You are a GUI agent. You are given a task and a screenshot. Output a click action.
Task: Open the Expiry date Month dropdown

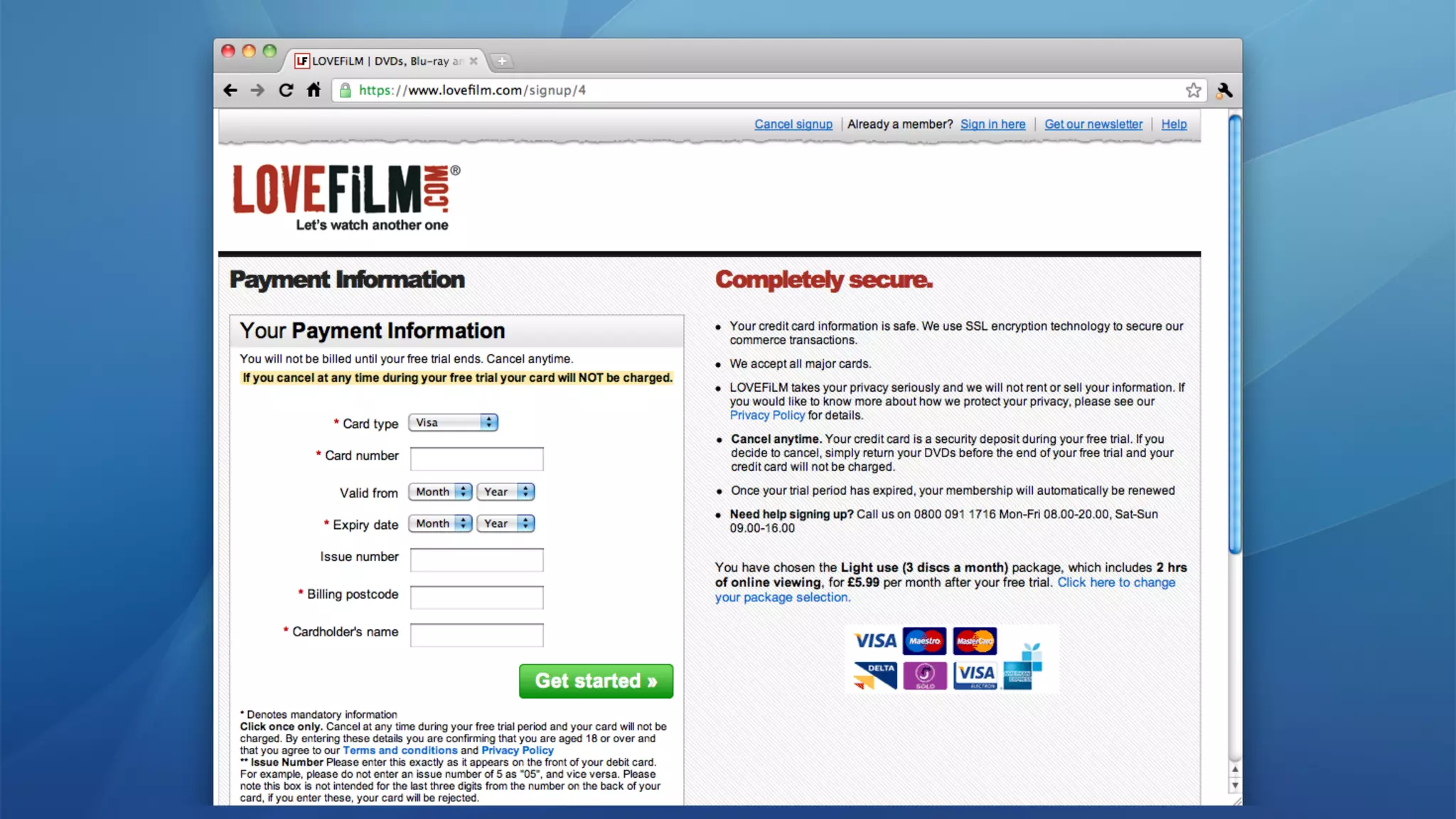click(x=440, y=524)
